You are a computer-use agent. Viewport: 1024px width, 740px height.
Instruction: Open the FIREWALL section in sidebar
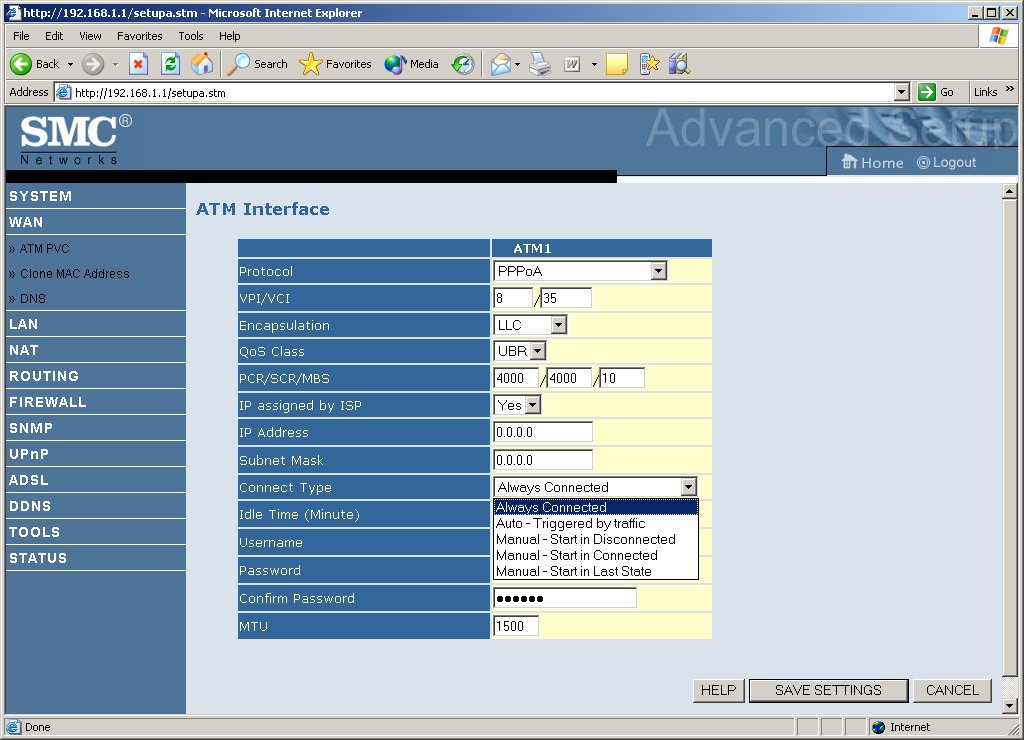pos(48,402)
